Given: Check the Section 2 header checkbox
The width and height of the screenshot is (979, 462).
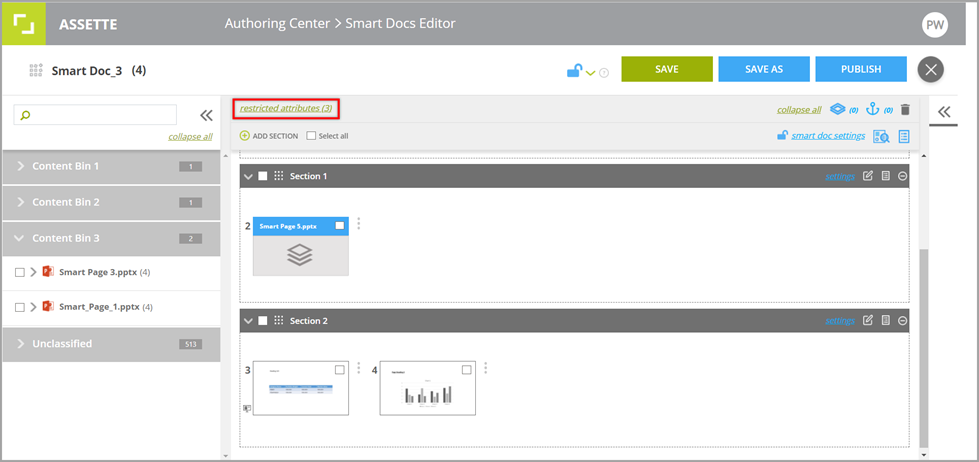Looking at the screenshot, I should pos(263,320).
